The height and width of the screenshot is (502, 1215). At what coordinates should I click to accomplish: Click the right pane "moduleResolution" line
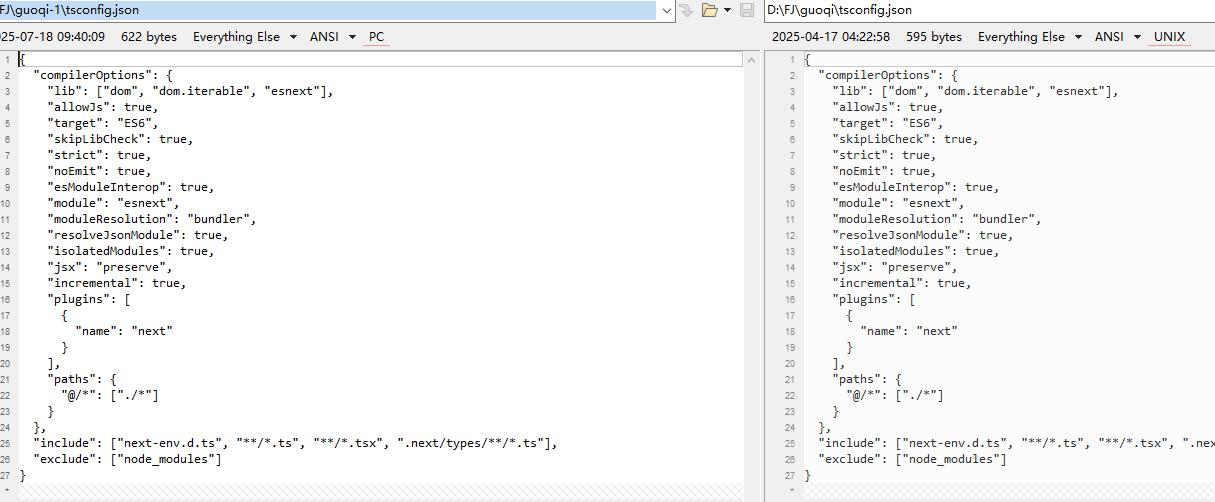tap(937, 219)
